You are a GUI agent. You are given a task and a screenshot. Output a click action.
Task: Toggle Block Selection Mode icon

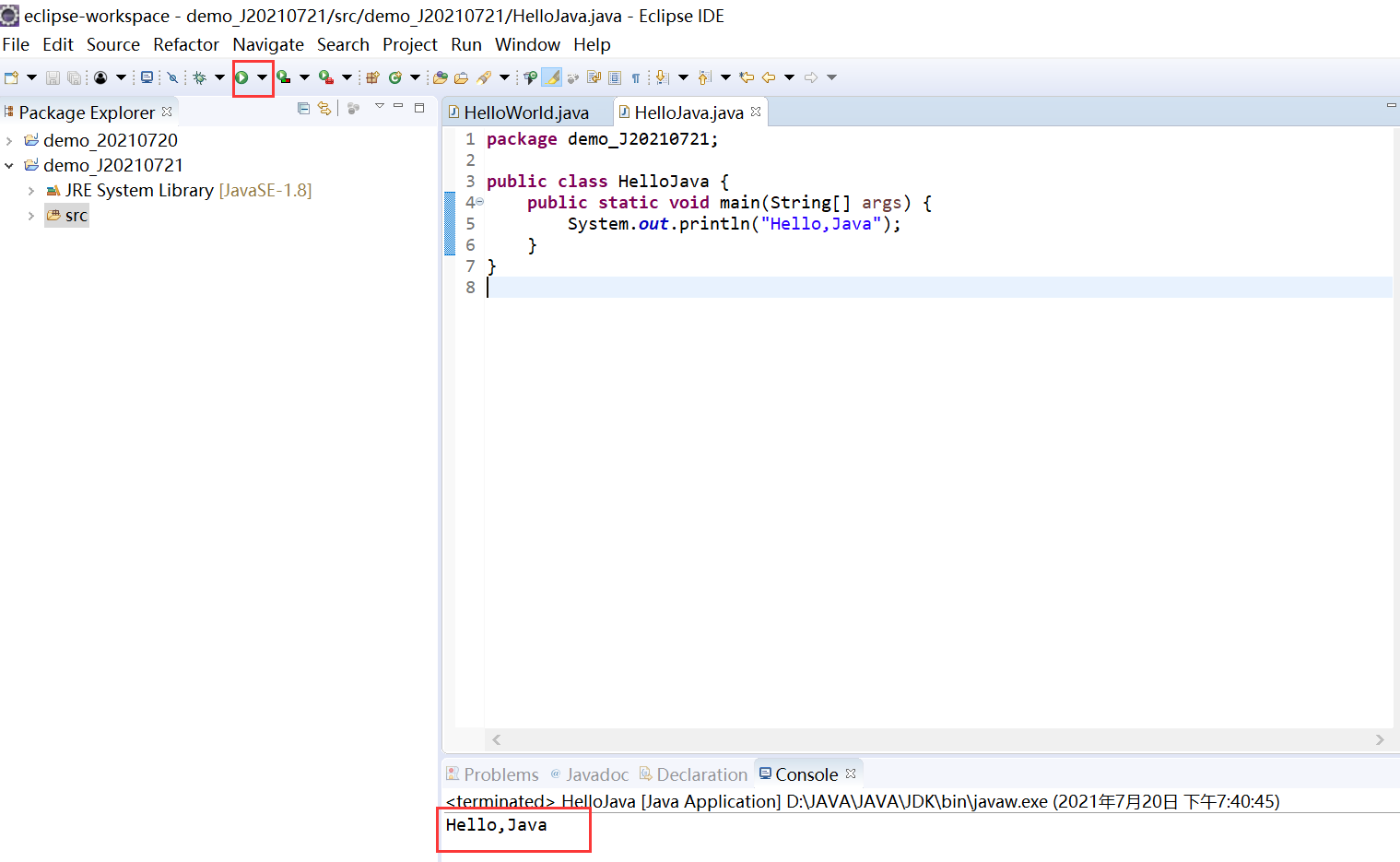[615, 77]
